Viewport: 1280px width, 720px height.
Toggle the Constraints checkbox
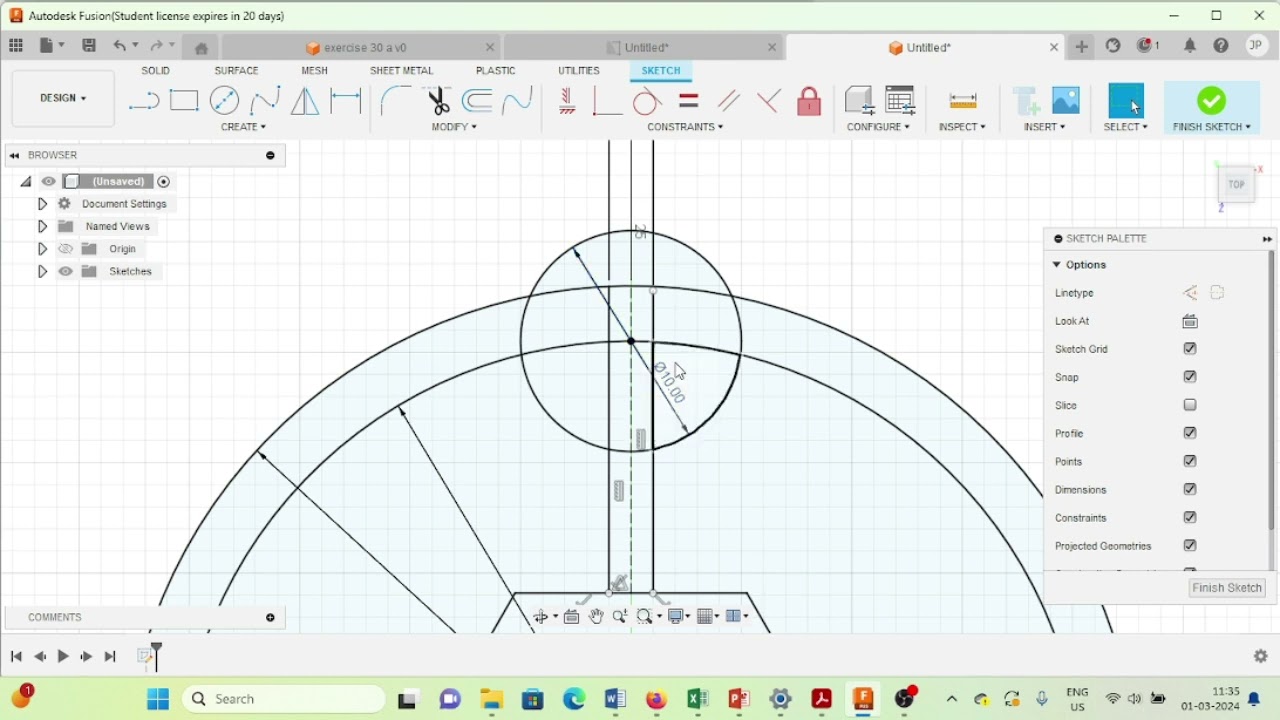click(1190, 517)
